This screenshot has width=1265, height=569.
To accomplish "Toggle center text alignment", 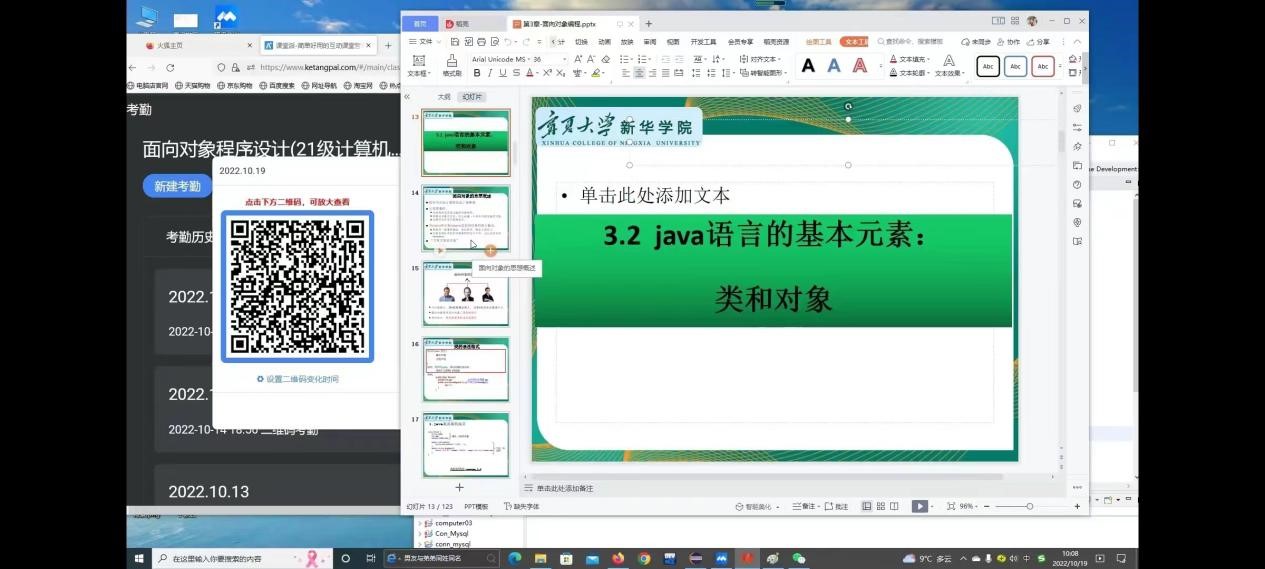I will click(639, 73).
